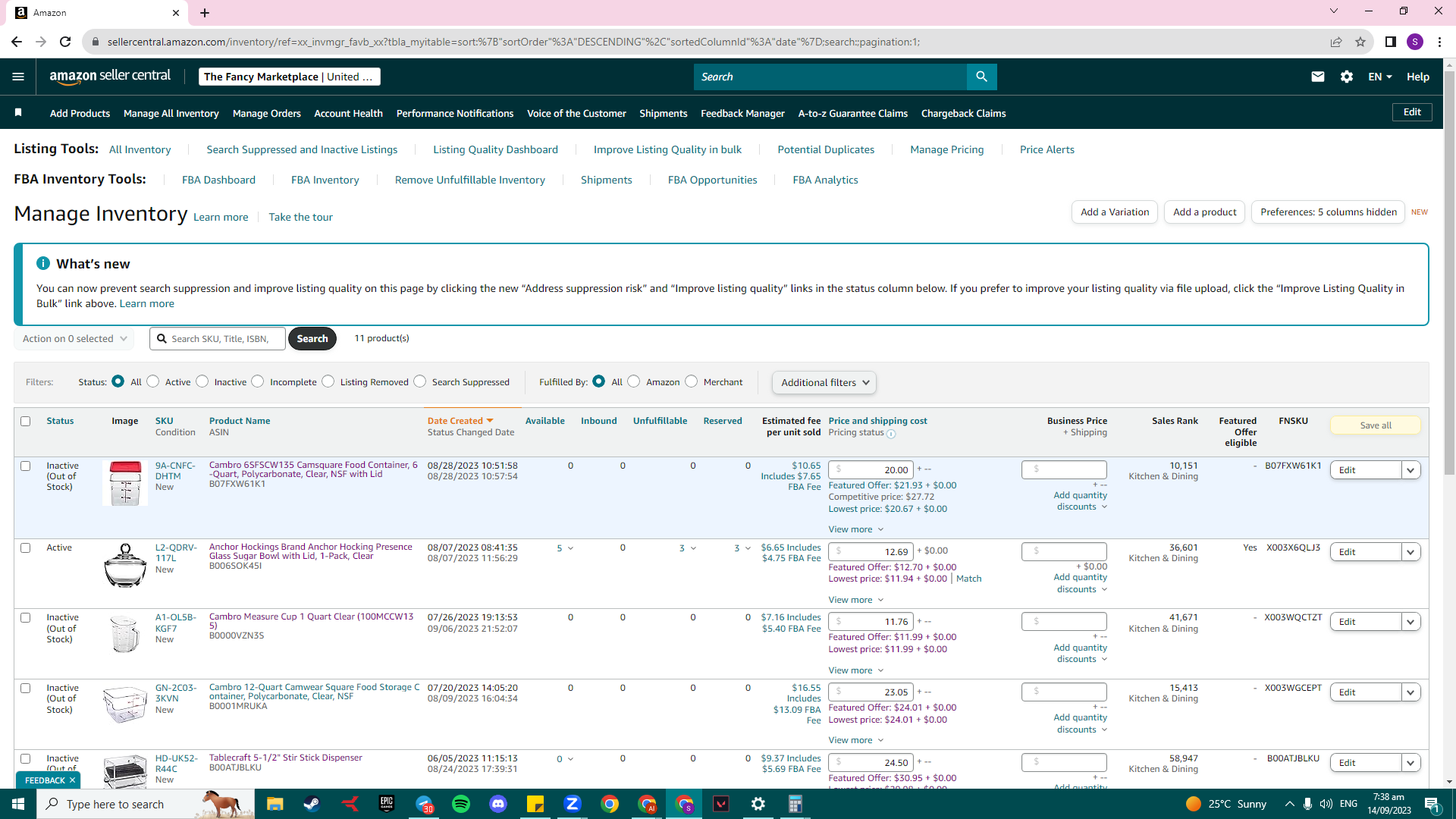
Task: Open the hamburger navigation menu
Action: click(x=18, y=77)
